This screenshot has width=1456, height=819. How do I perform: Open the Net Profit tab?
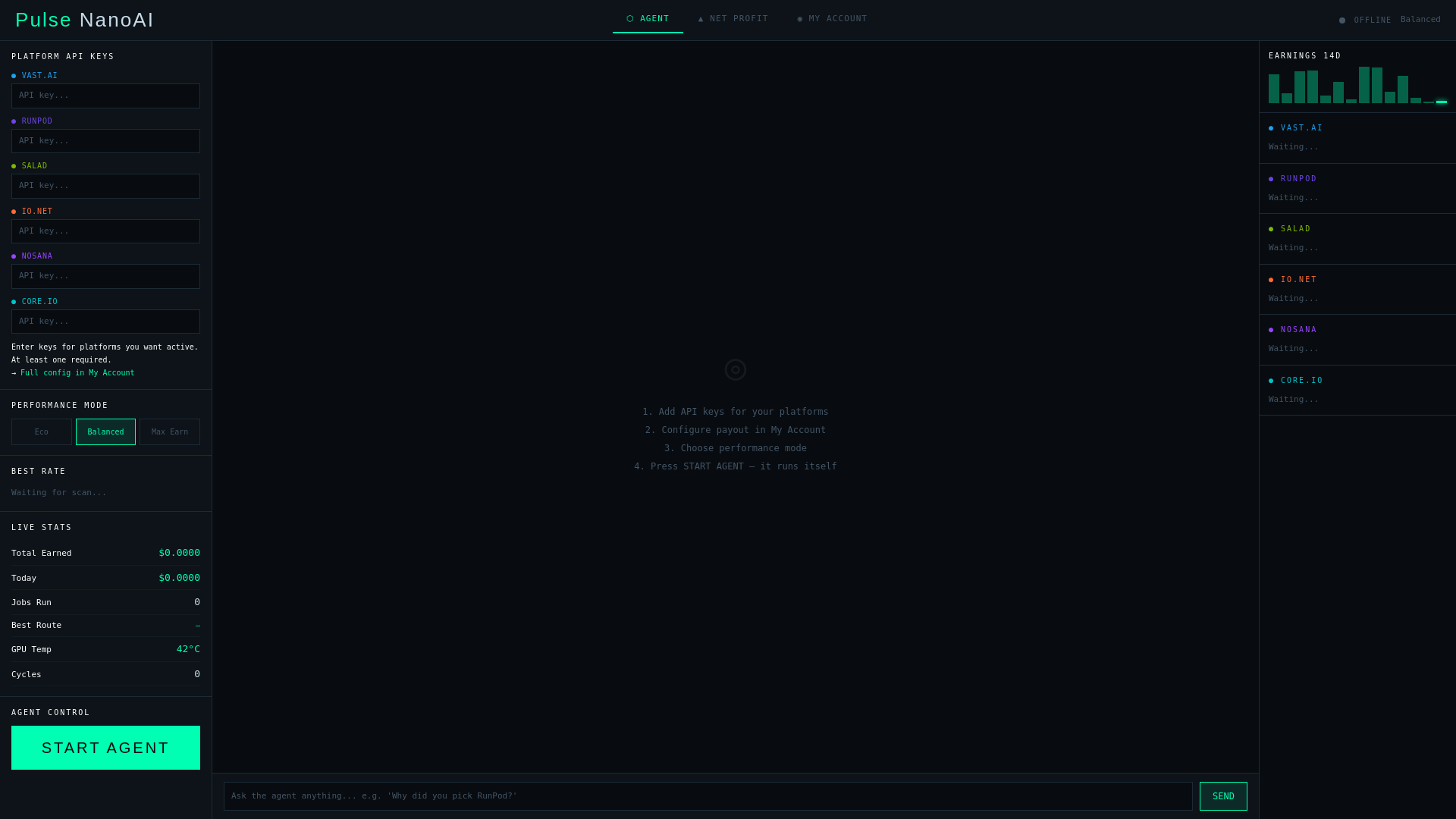pyautogui.click(x=733, y=19)
